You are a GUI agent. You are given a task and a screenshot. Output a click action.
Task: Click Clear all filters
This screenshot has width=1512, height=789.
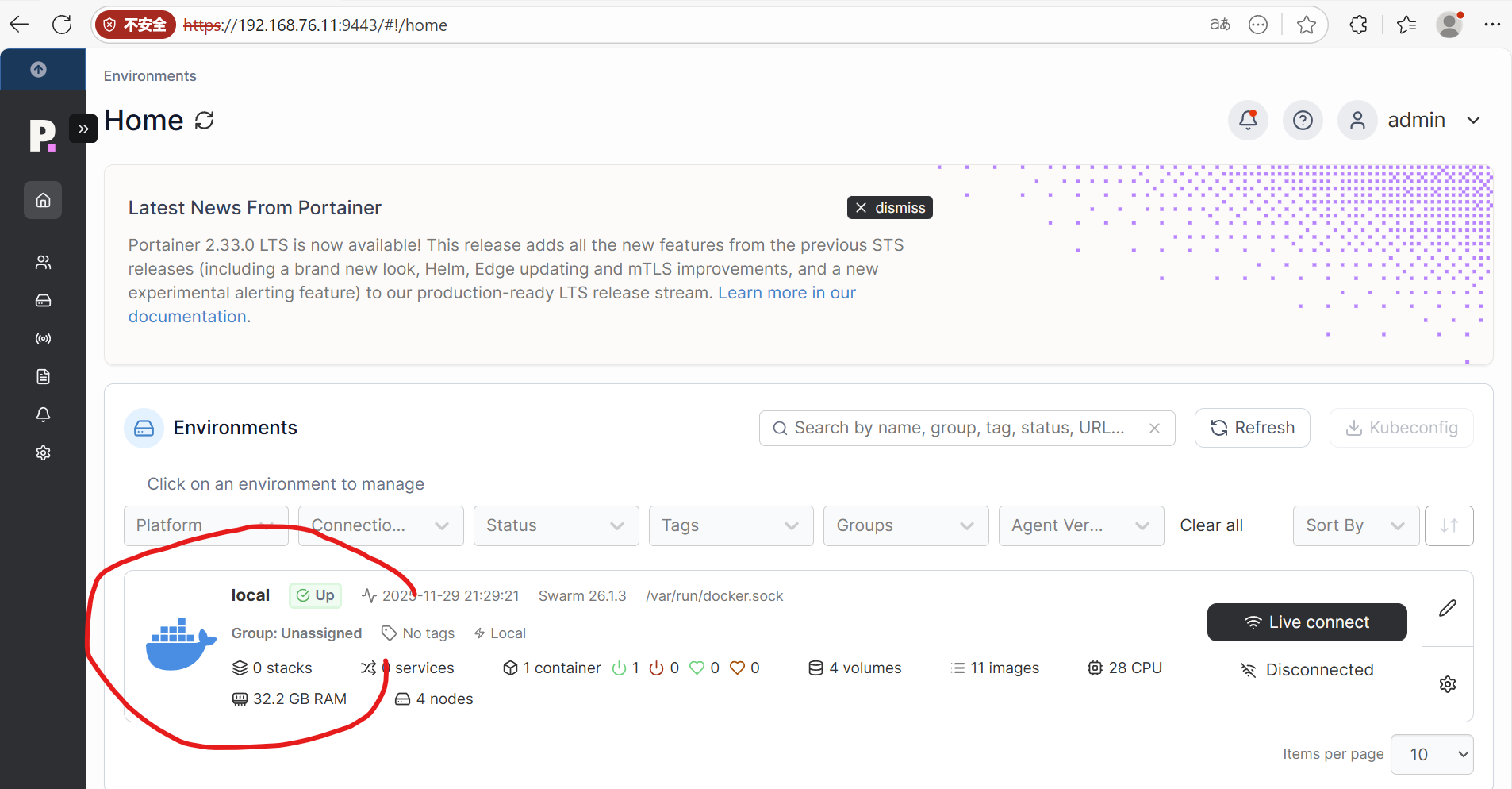point(1211,525)
